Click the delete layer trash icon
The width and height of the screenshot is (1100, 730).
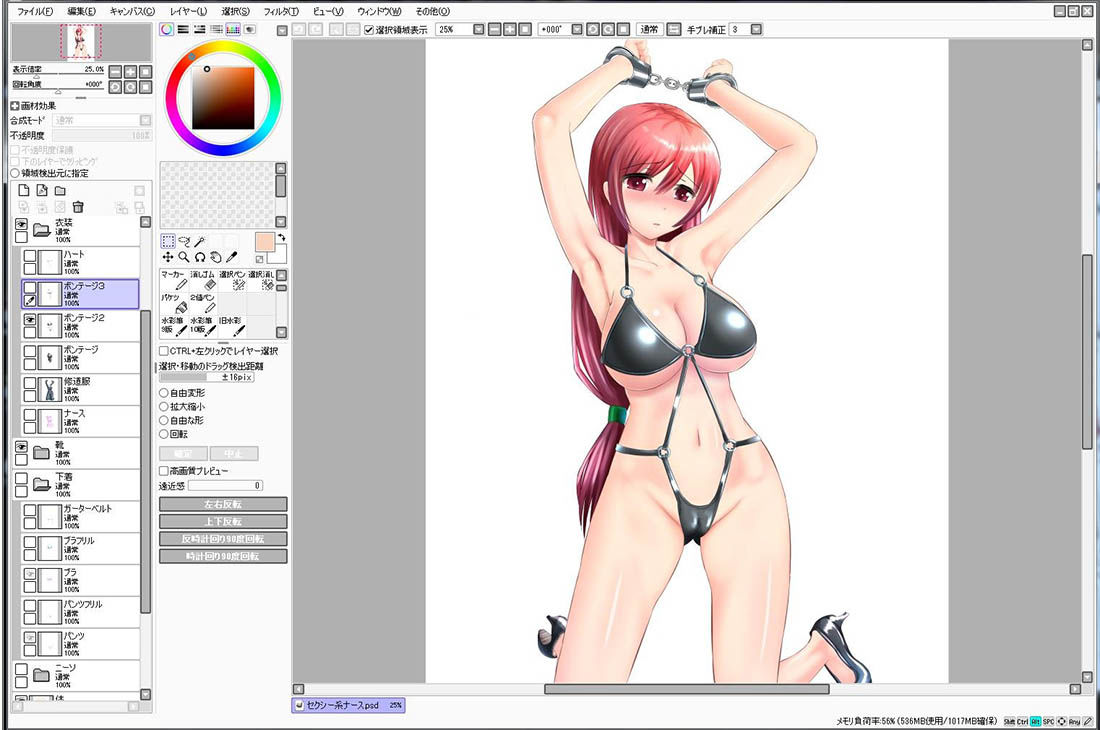[78, 206]
